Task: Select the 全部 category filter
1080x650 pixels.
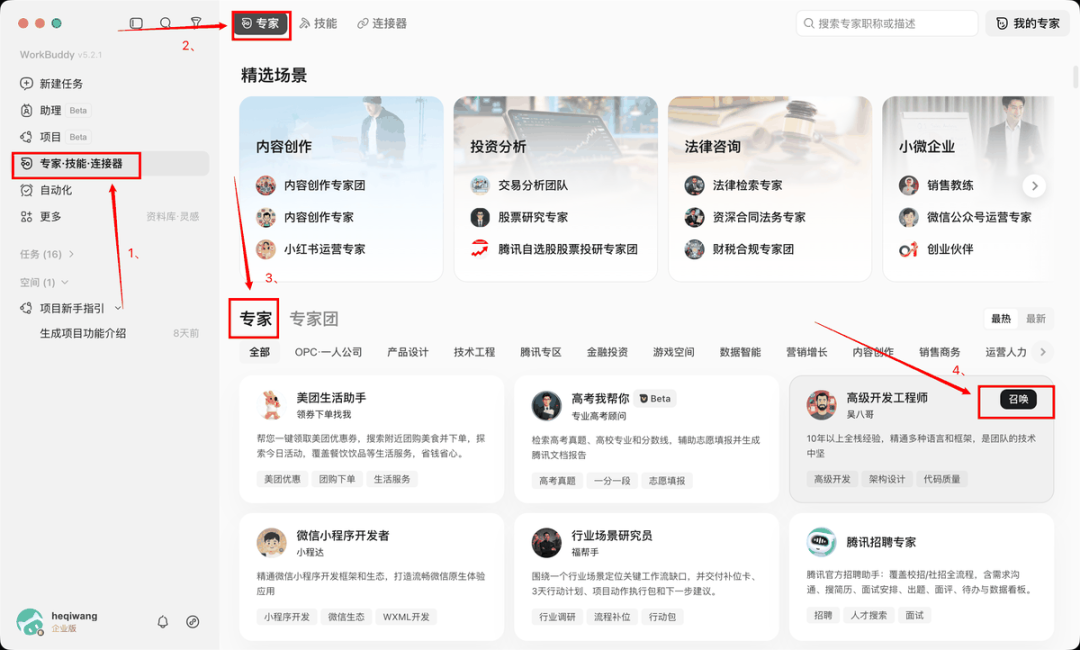Action: 260,352
